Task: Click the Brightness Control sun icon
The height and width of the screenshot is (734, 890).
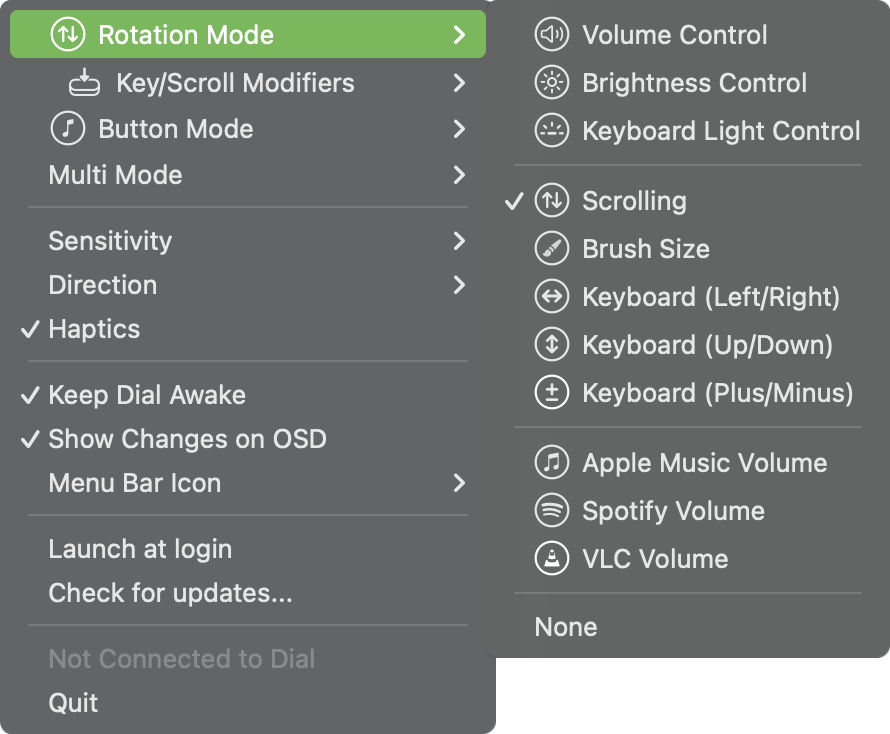Action: click(551, 83)
